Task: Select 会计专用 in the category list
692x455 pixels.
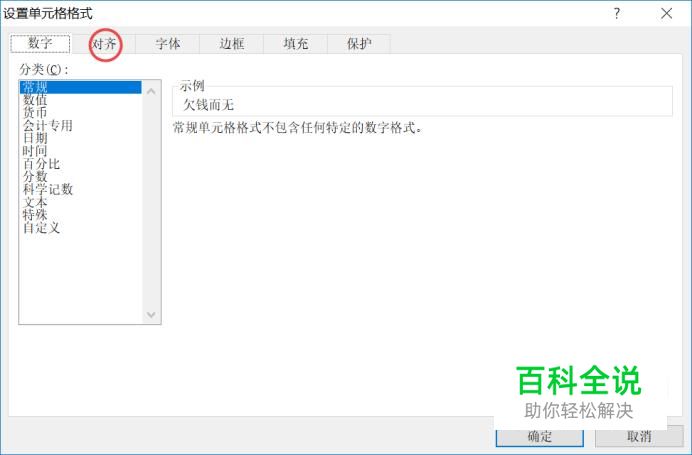Action: pos(81,125)
